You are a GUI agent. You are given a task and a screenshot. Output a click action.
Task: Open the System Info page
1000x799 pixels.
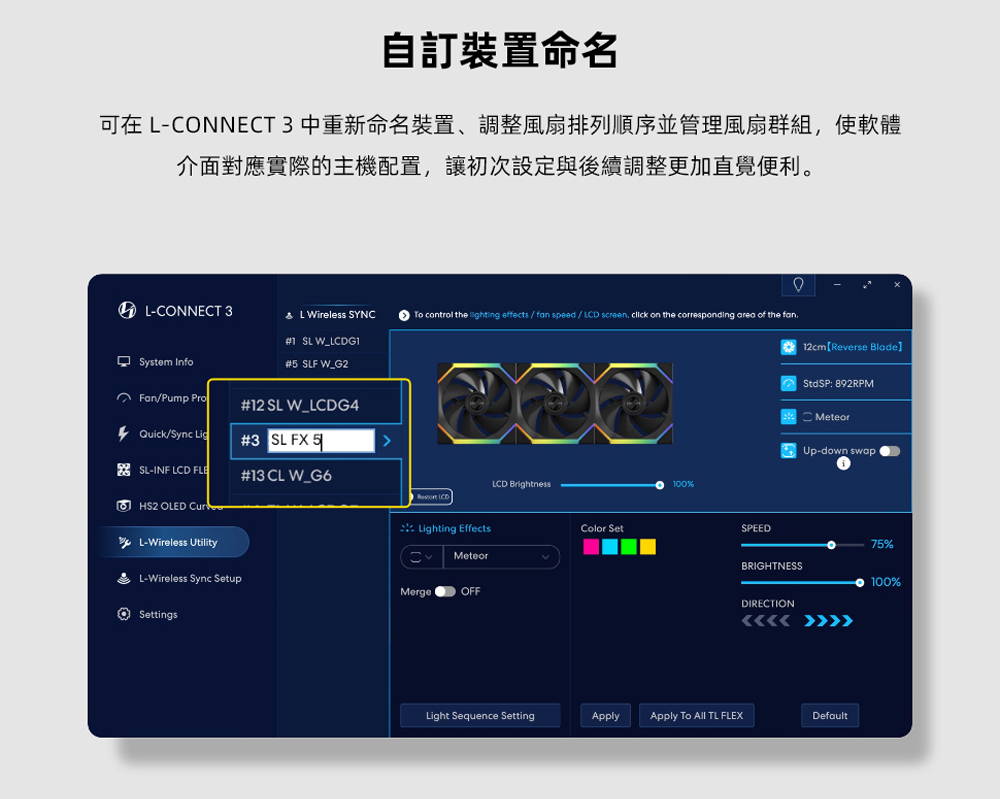click(166, 362)
